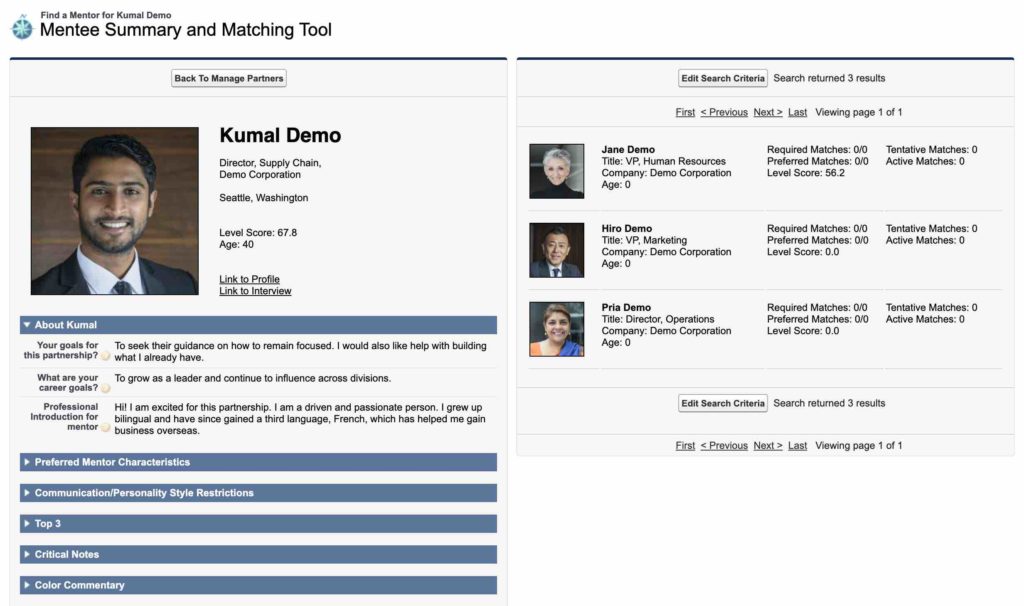Click bottom '< Previous' pagination link
Image resolution: width=1024 pixels, height=606 pixels.
(724, 445)
